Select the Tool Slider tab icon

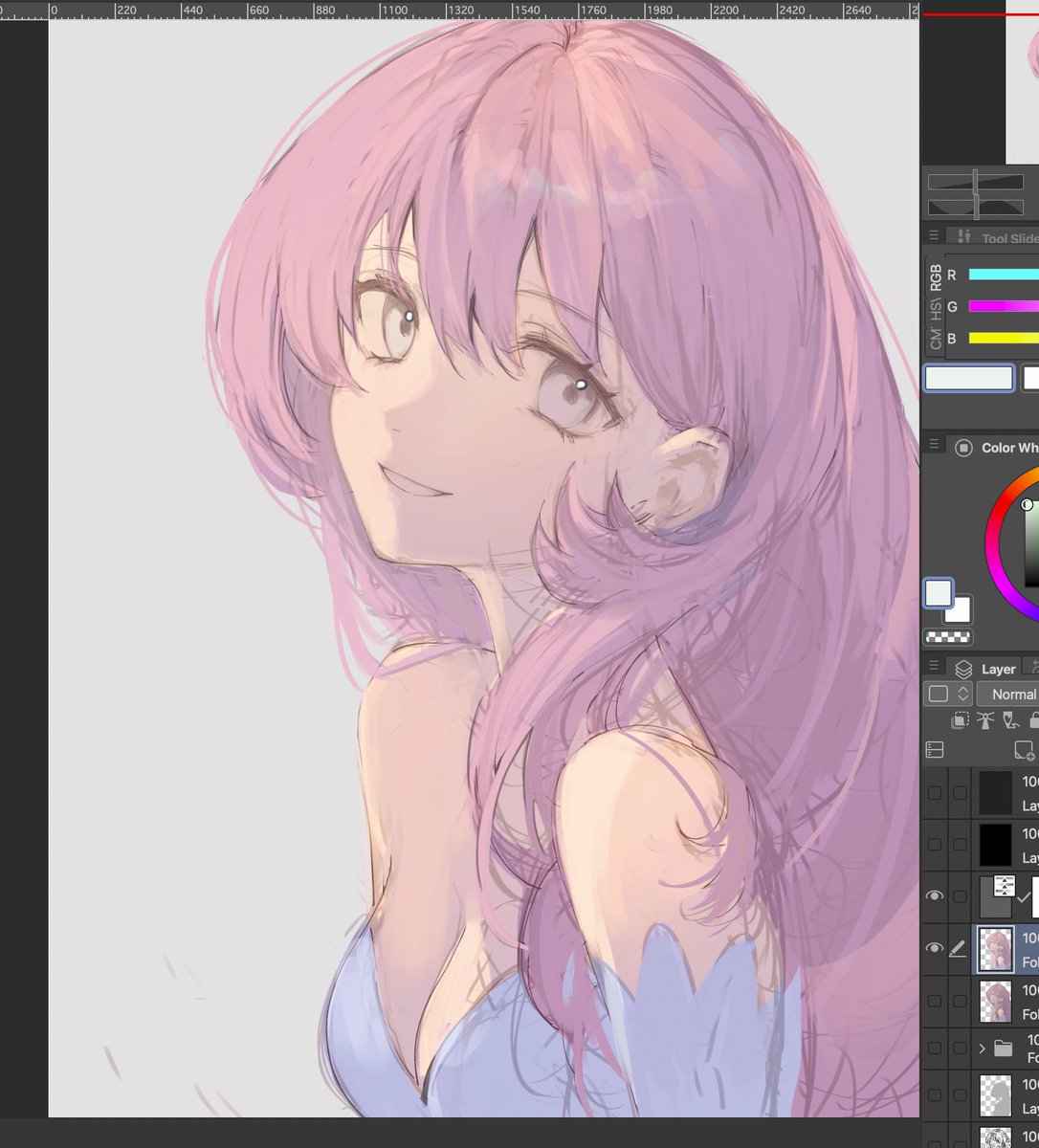point(963,236)
